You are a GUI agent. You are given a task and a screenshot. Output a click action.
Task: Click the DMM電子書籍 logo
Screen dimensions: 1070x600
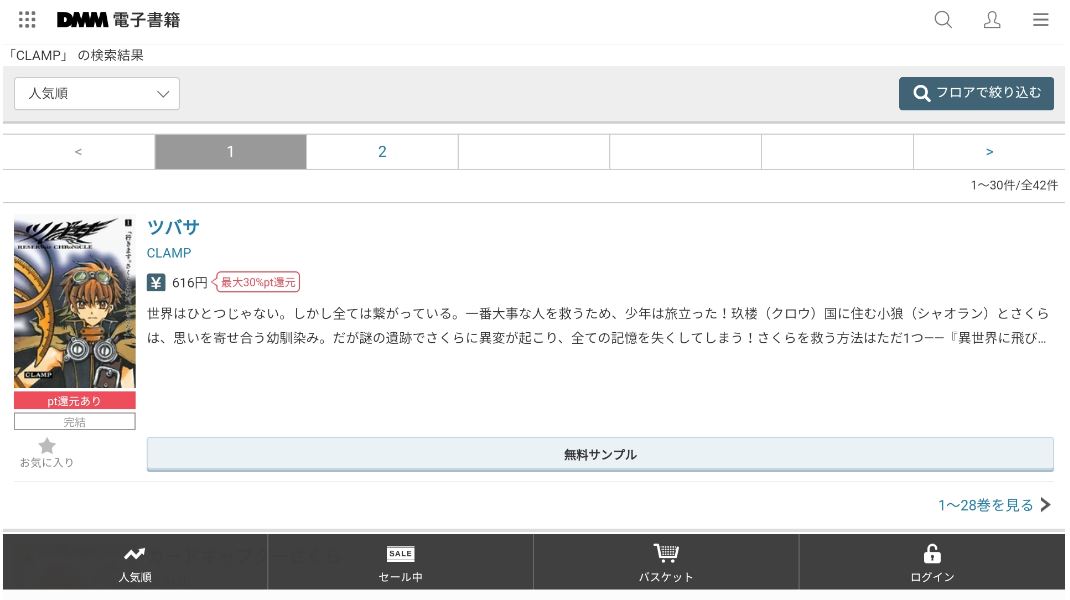point(118,20)
